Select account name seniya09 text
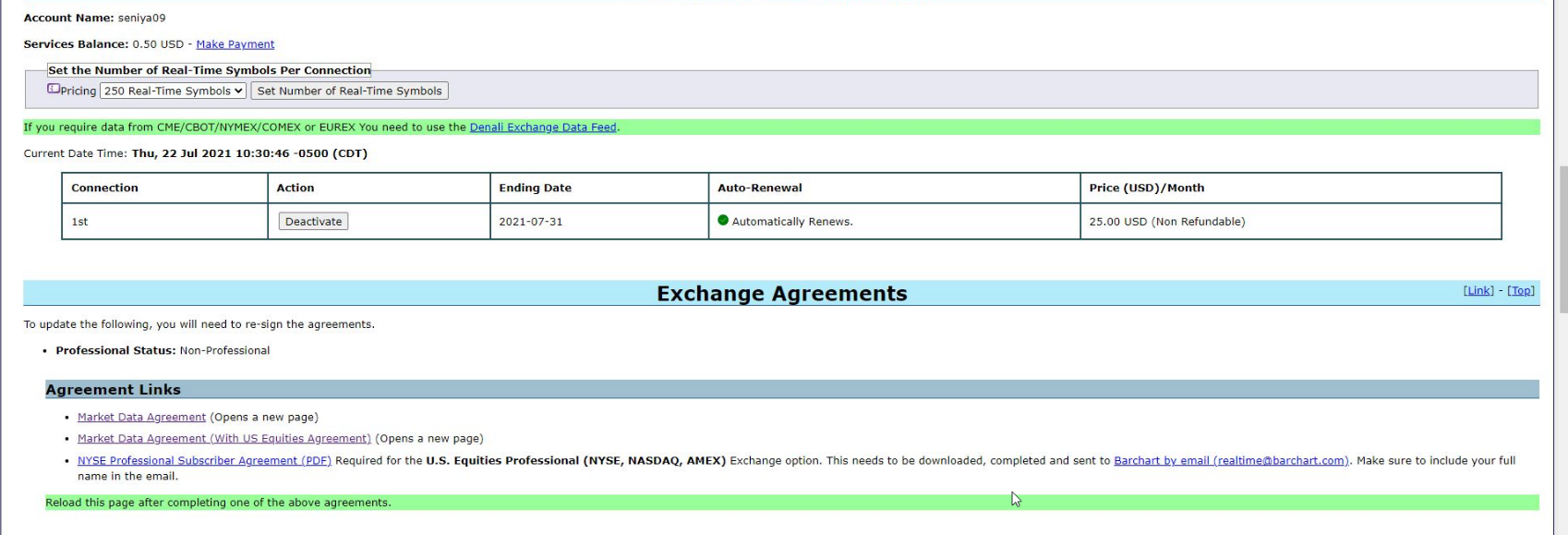This screenshot has height=535, width=1568. [x=141, y=18]
